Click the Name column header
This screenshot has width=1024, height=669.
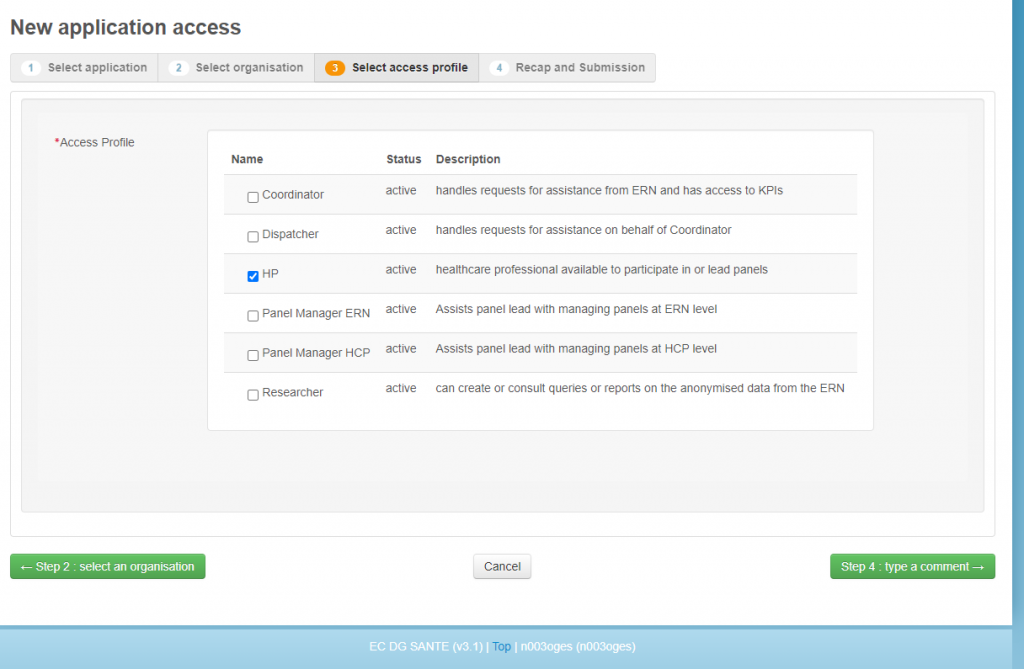point(247,160)
